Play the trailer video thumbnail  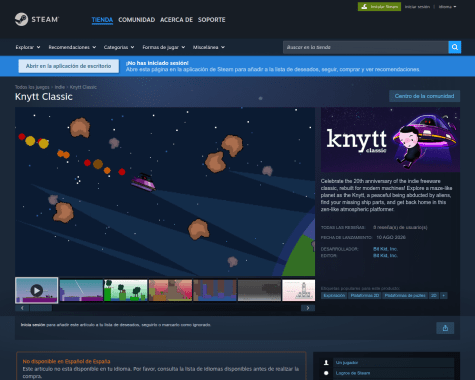(x=37, y=290)
